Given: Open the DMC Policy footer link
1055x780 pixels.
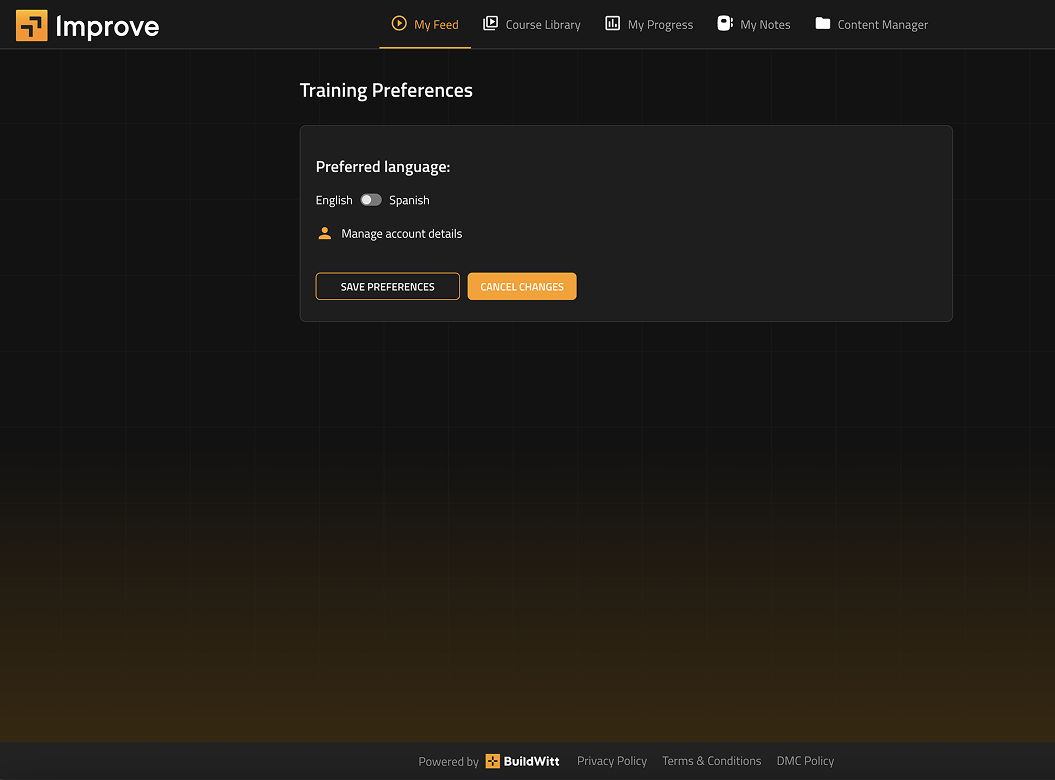Looking at the screenshot, I should (x=805, y=761).
